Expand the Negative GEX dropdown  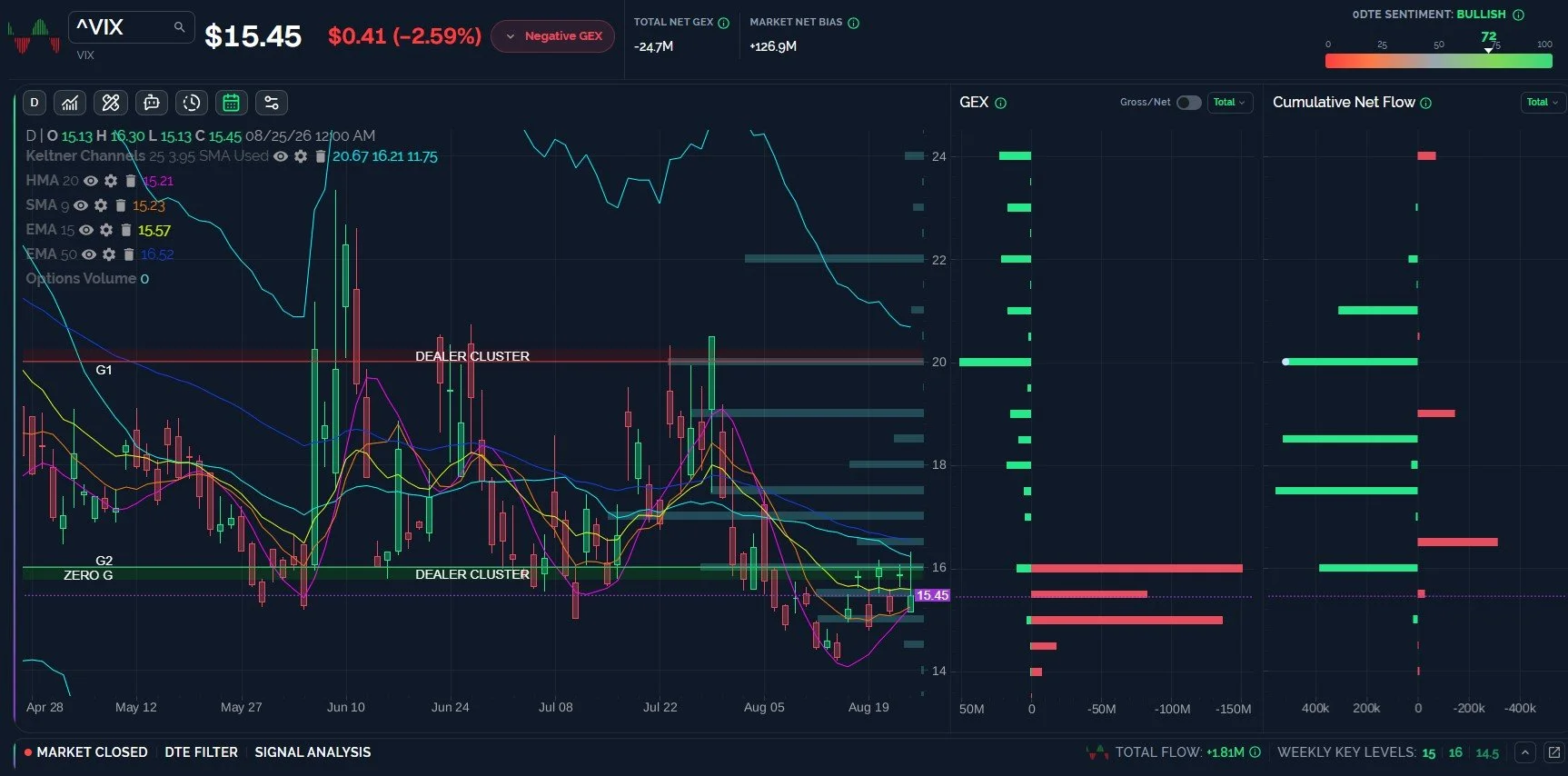553,36
